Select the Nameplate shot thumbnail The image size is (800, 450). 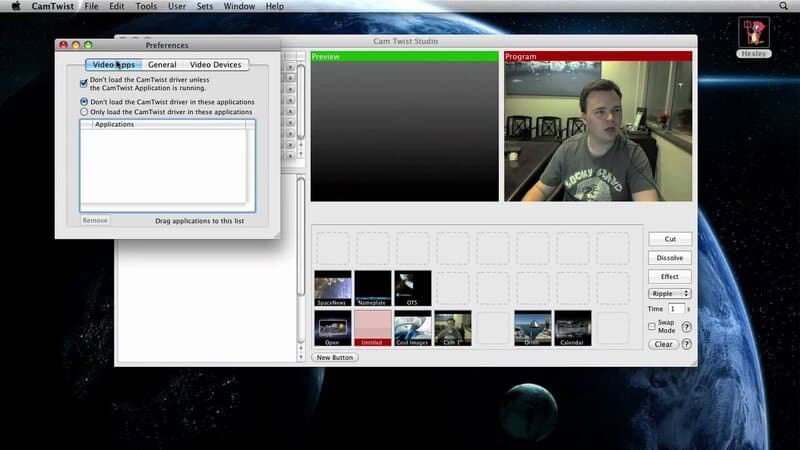coord(372,288)
